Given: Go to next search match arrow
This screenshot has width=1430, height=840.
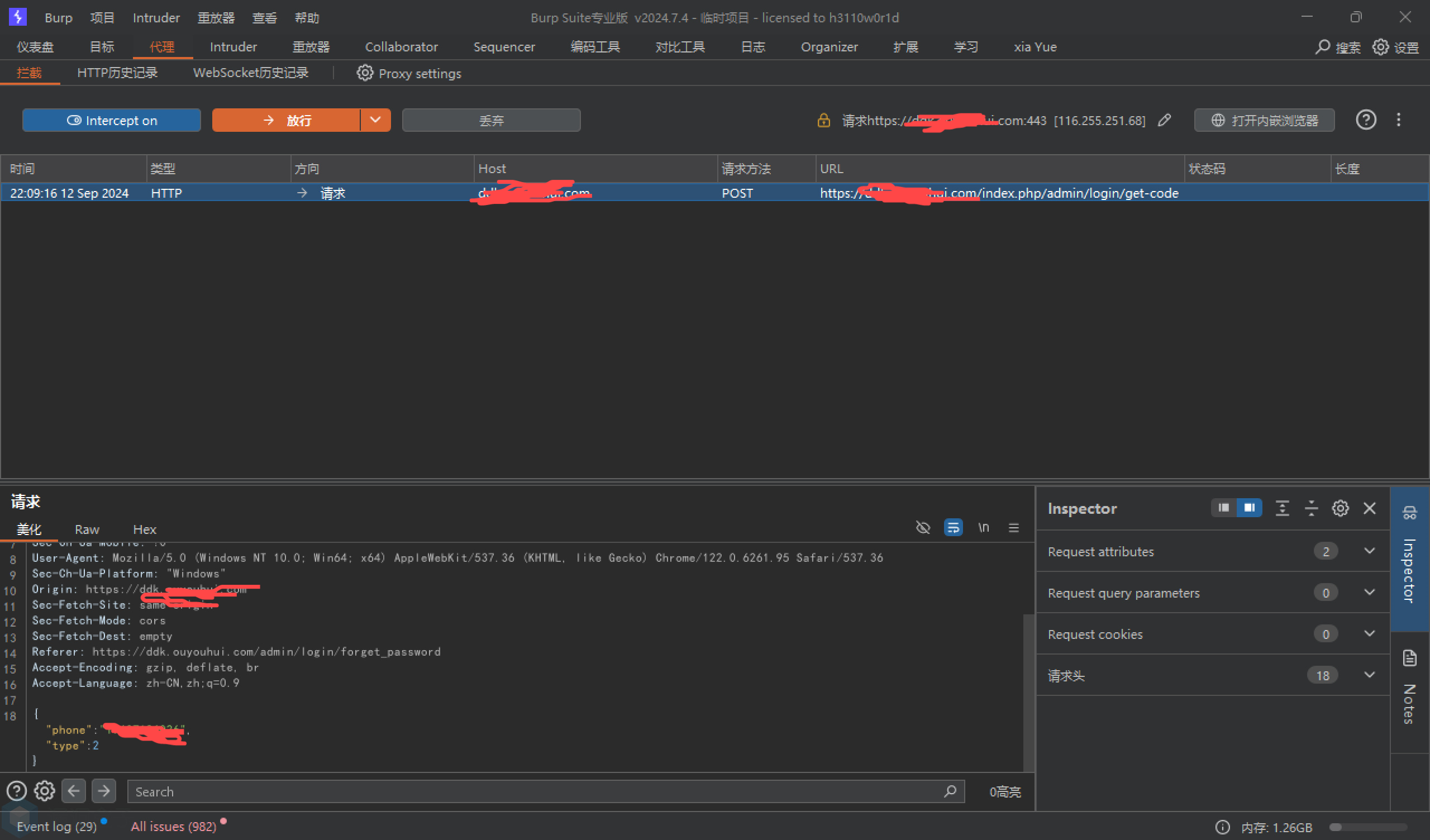Looking at the screenshot, I should (x=104, y=791).
